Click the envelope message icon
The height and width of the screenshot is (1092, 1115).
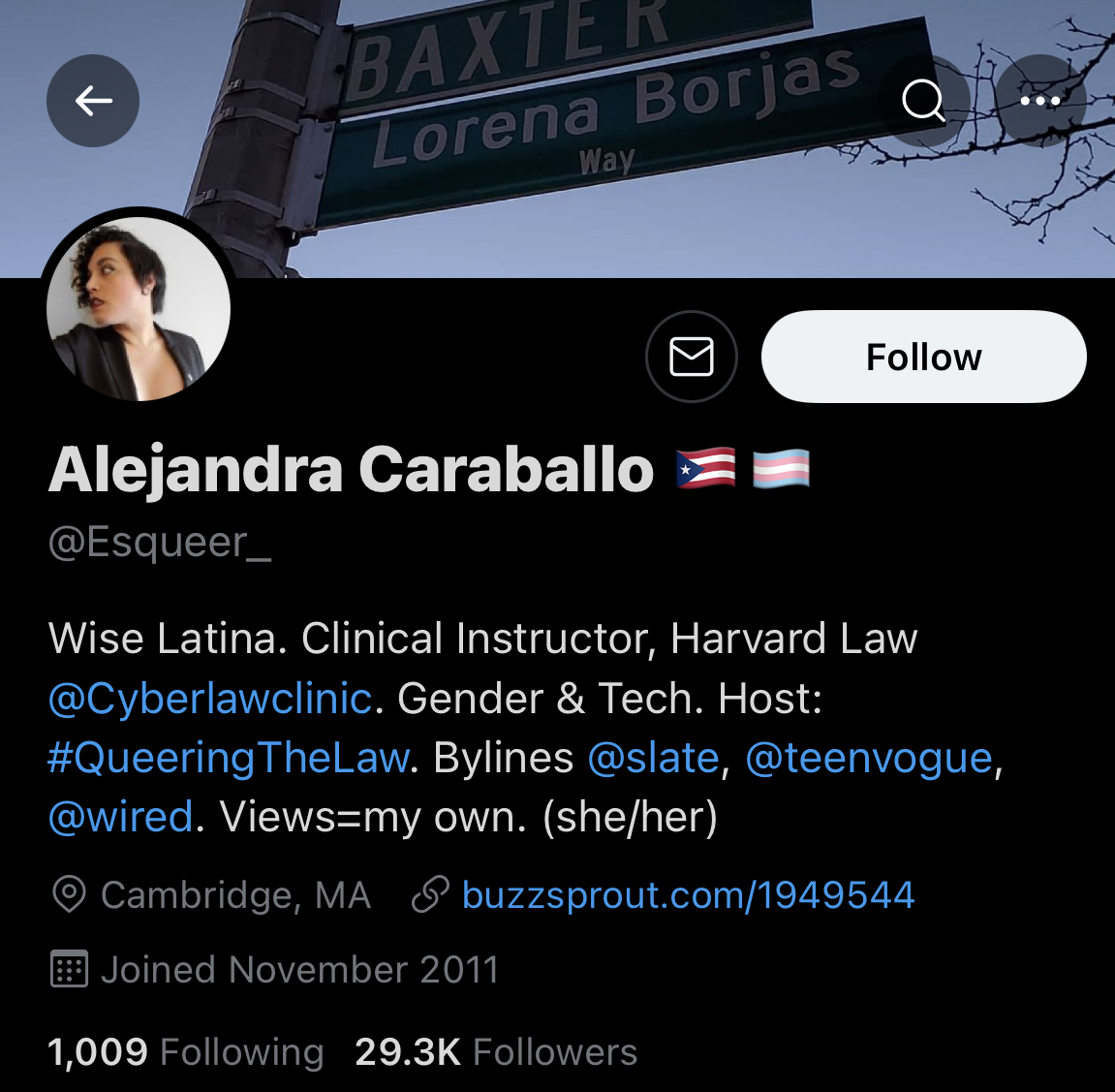(x=692, y=357)
